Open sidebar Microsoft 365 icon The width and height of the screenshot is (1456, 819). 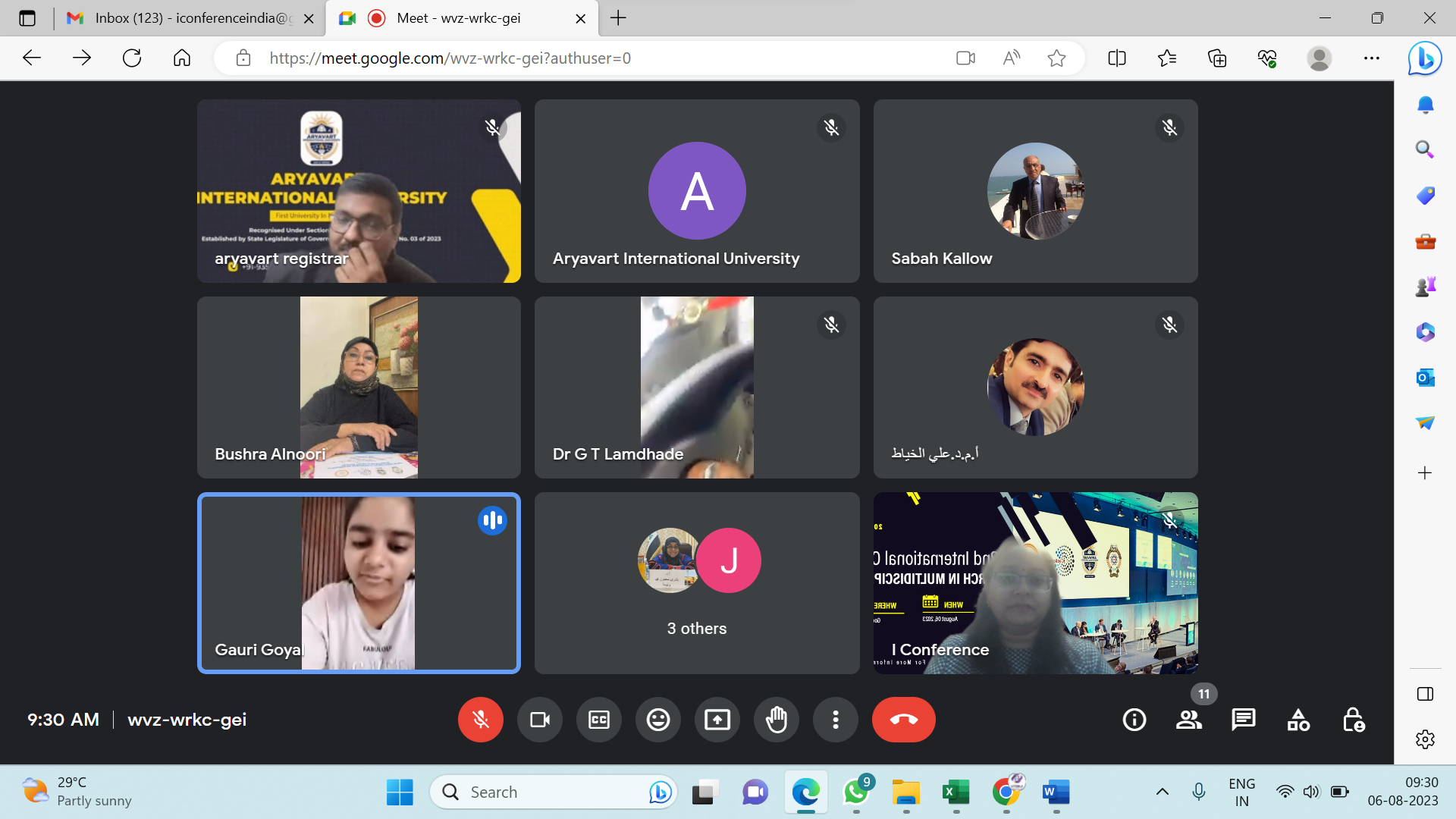(1425, 332)
